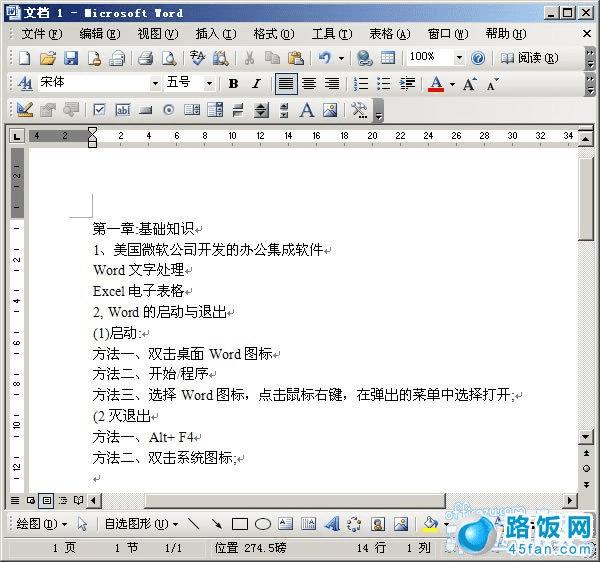Shrink font size with the small A icon
Viewport: 600px width, 562px height.
pyautogui.click(x=492, y=84)
